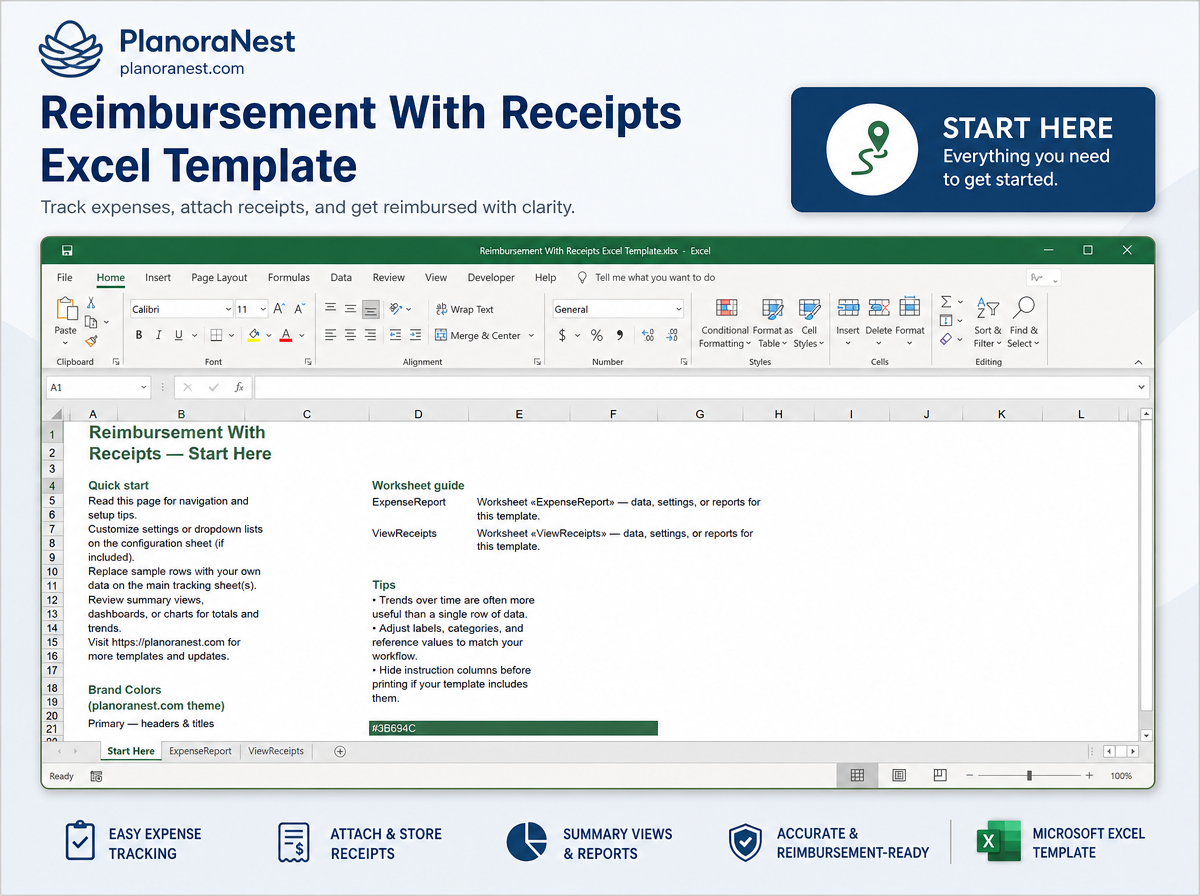
Task: Apply red Font Color
Action: click(286, 336)
